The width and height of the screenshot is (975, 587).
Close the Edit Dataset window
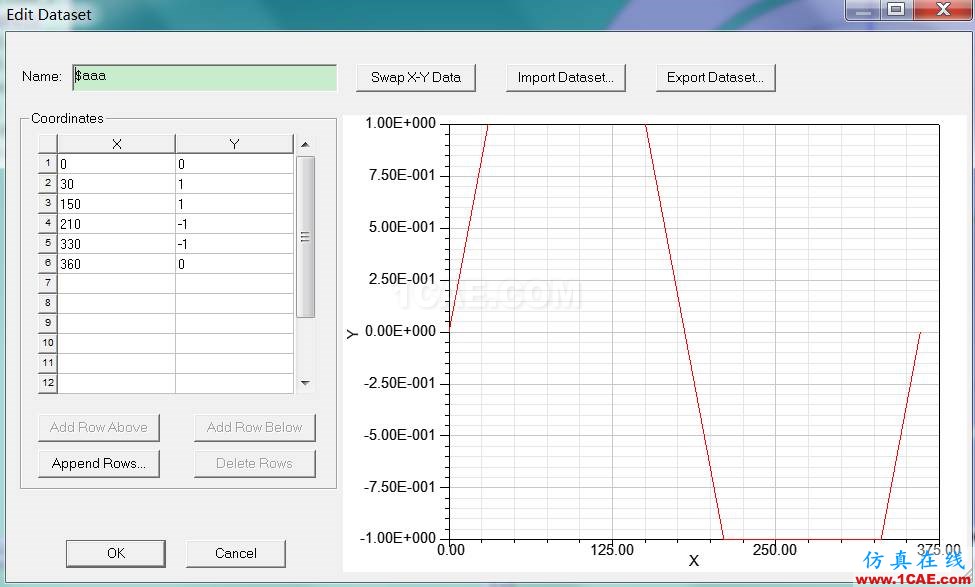point(943,10)
